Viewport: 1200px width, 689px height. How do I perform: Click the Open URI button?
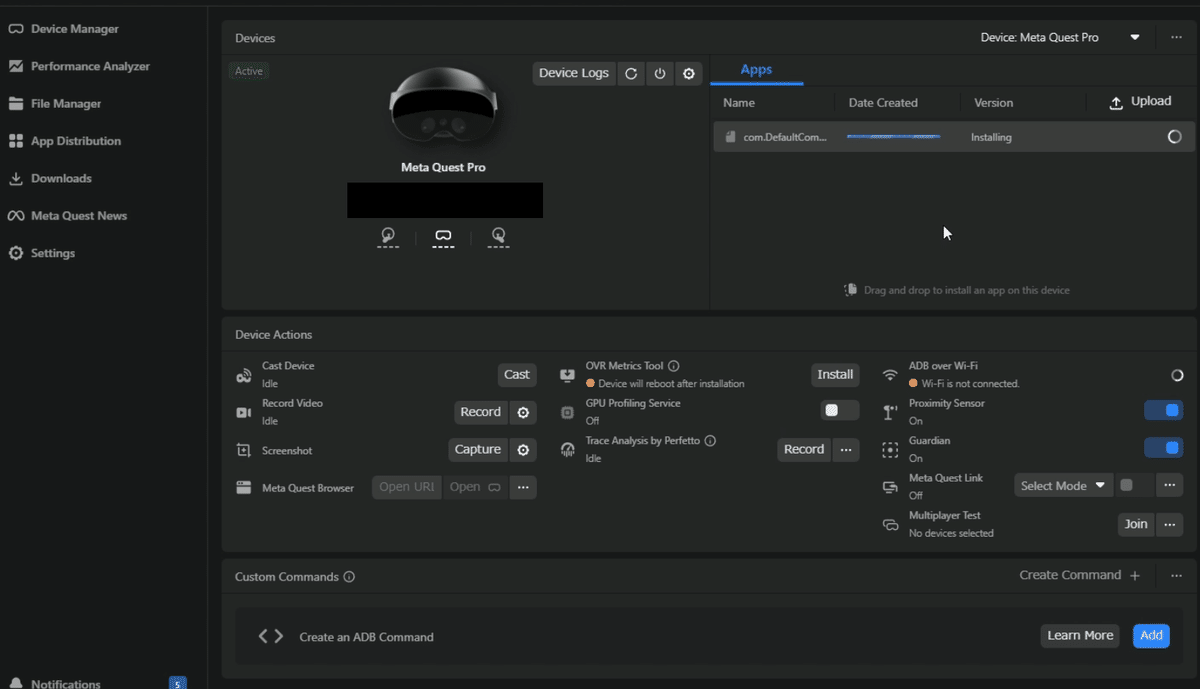pos(407,487)
